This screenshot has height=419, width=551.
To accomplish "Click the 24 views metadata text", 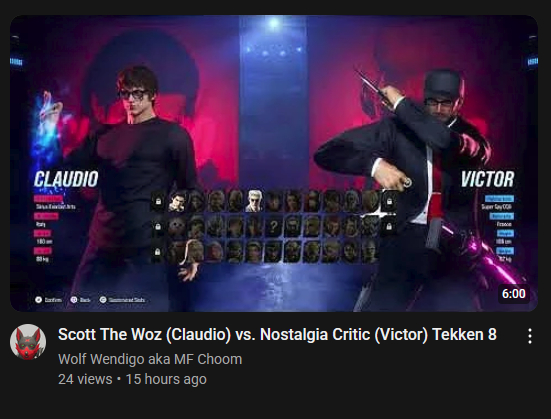I will tap(85, 379).
